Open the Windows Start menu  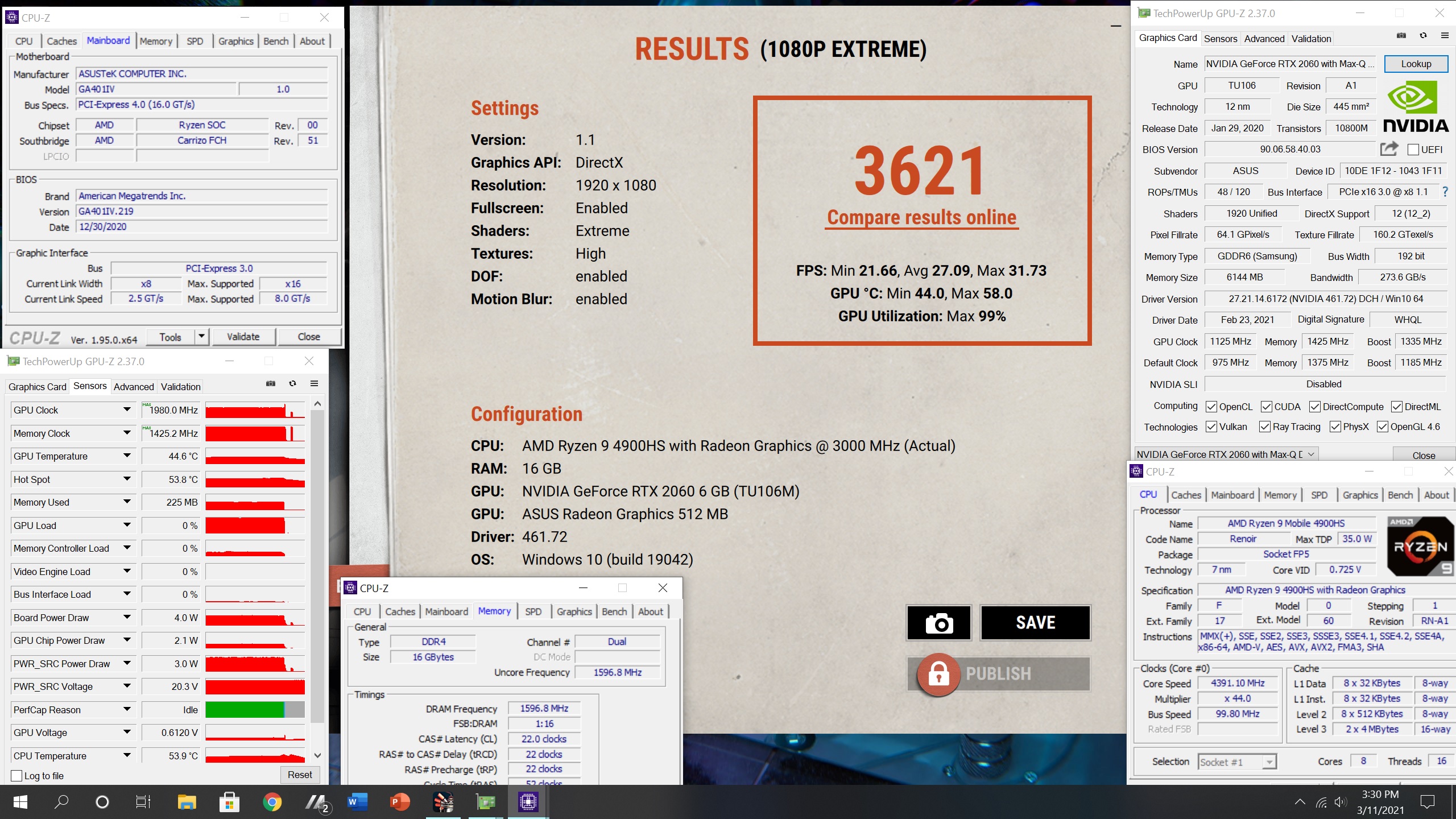tap(20, 802)
